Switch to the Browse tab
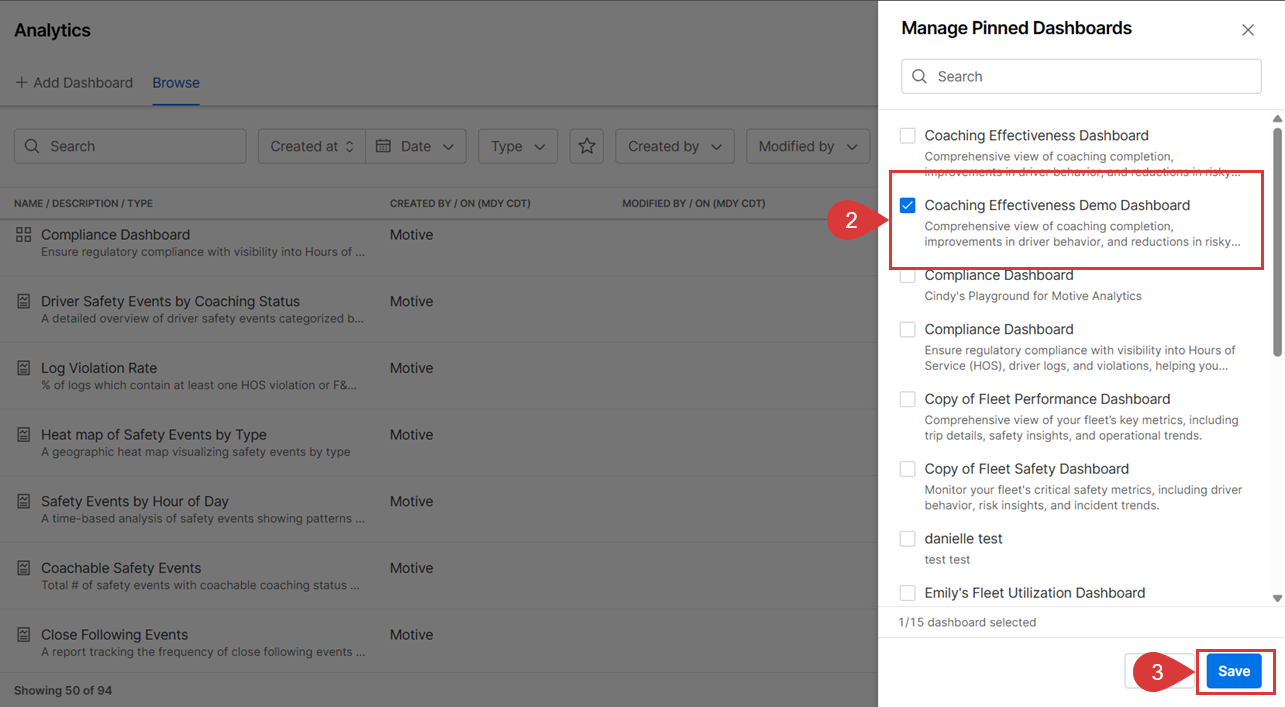 point(176,83)
